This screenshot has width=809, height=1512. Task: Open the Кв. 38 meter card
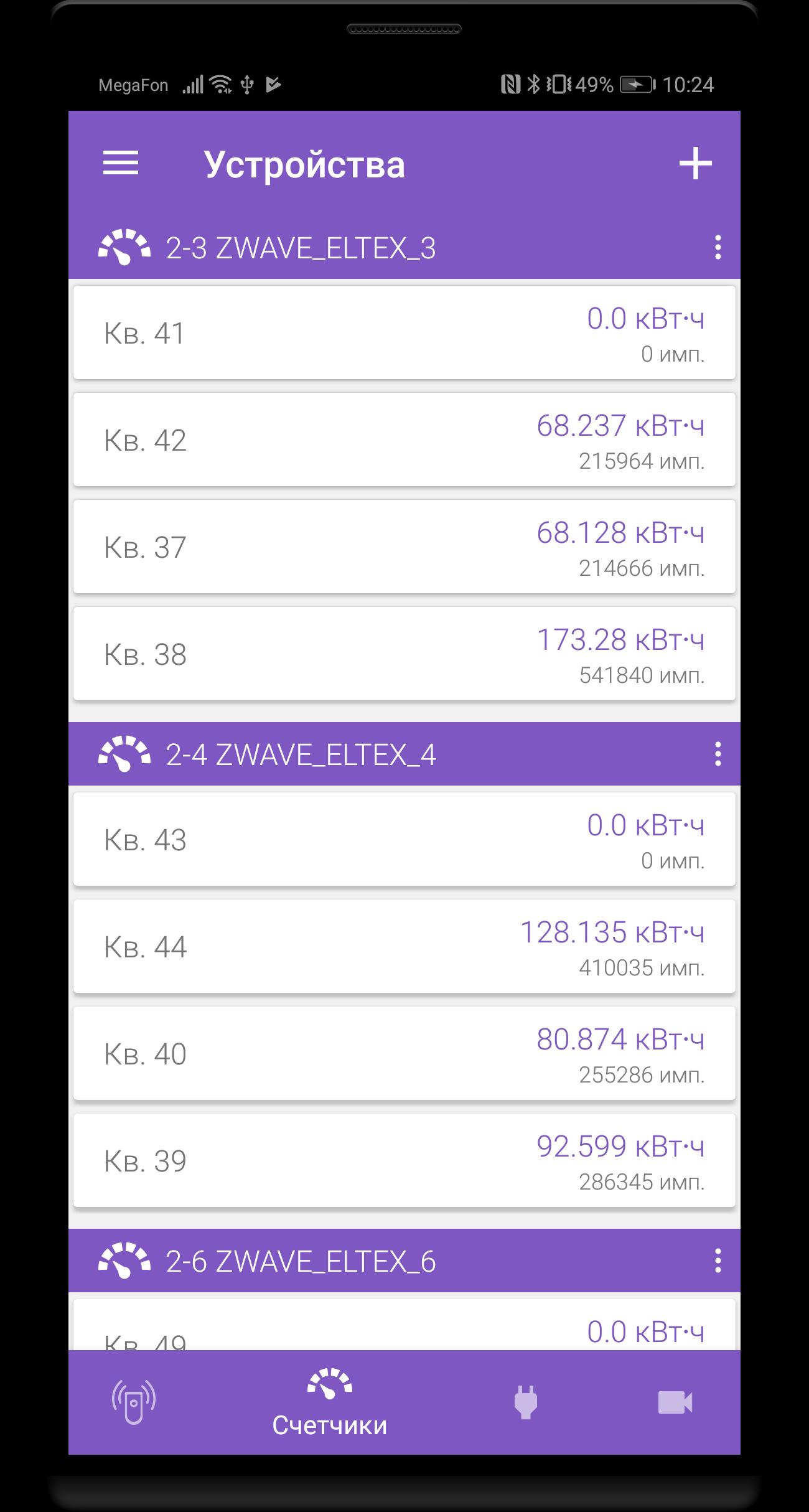404,654
